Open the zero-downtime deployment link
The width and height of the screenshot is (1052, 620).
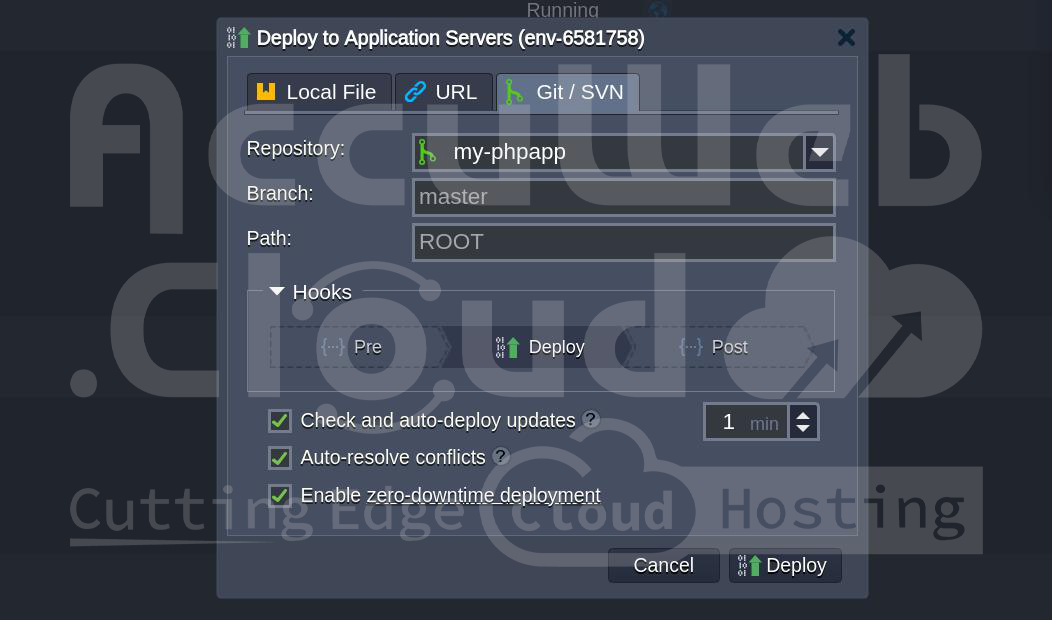[x=484, y=495]
